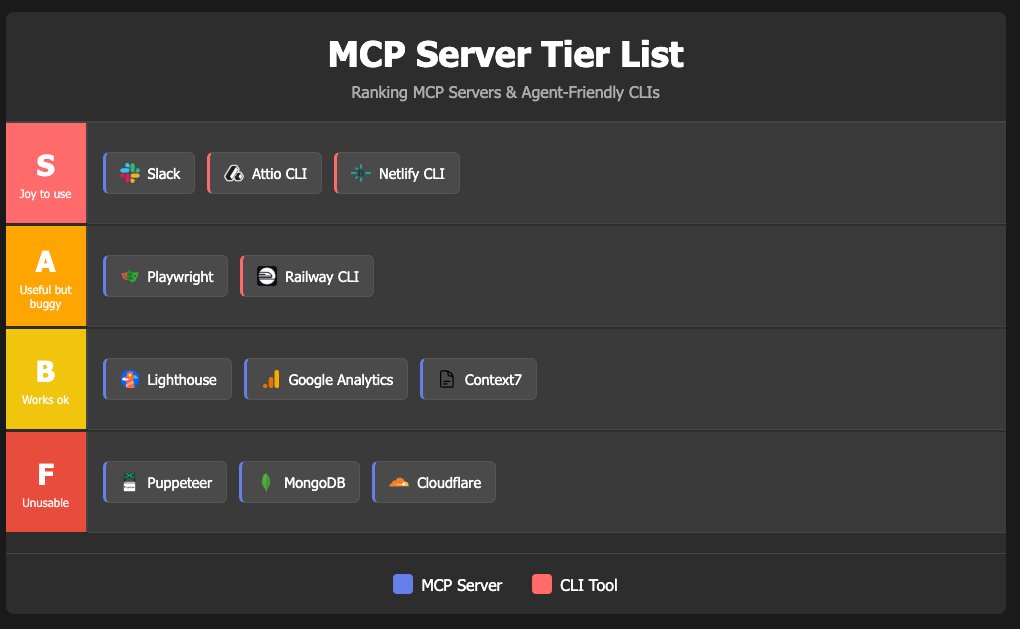Image resolution: width=1020 pixels, height=629 pixels.
Task: Select the Railway CLI label text
Action: (x=321, y=277)
